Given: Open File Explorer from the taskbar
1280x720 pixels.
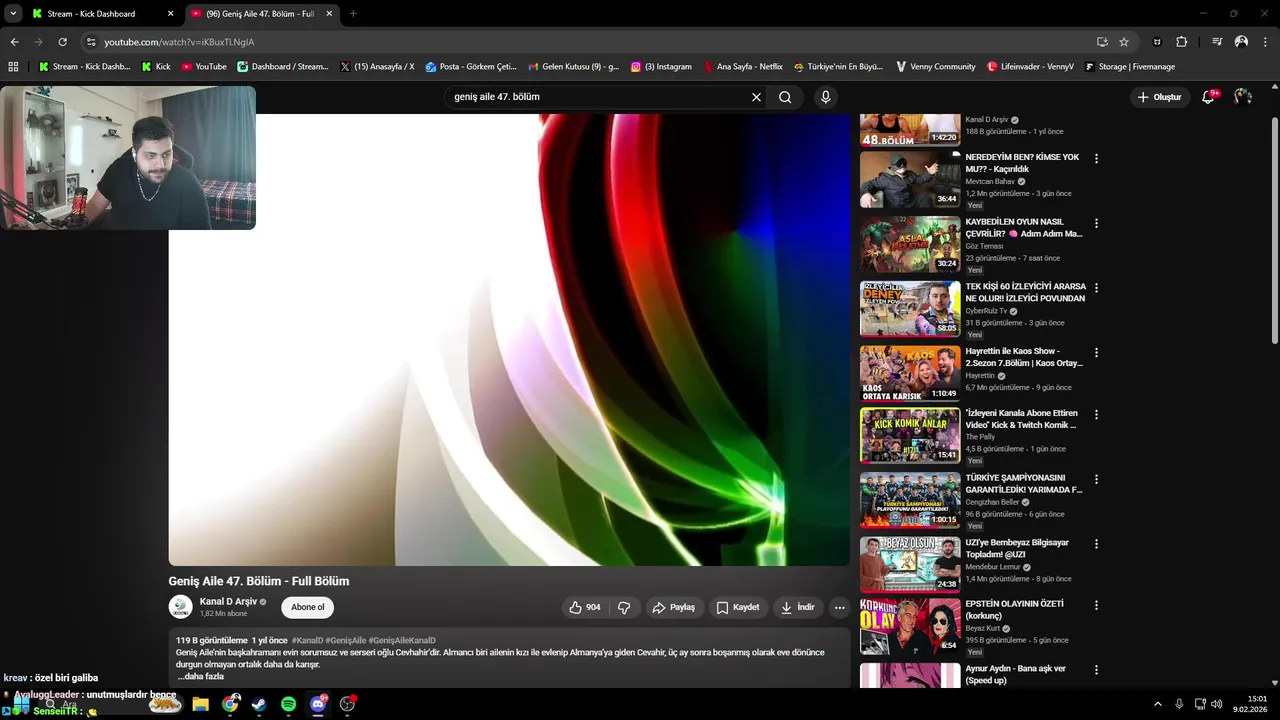Looking at the screenshot, I should click(200, 704).
